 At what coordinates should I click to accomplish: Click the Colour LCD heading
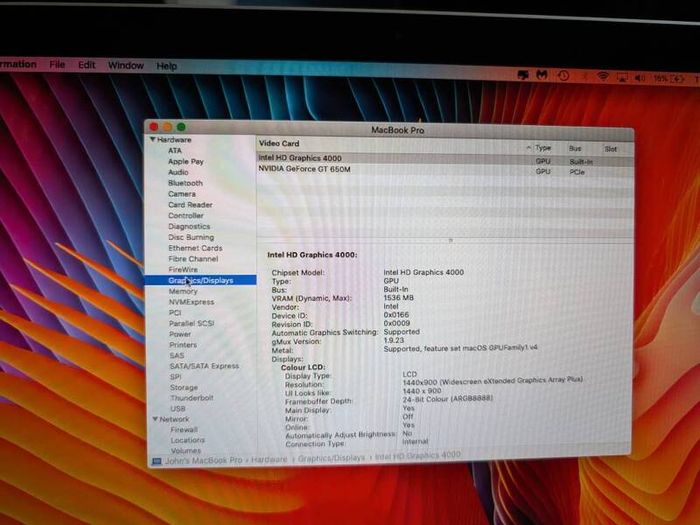click(x=303, y=367)
